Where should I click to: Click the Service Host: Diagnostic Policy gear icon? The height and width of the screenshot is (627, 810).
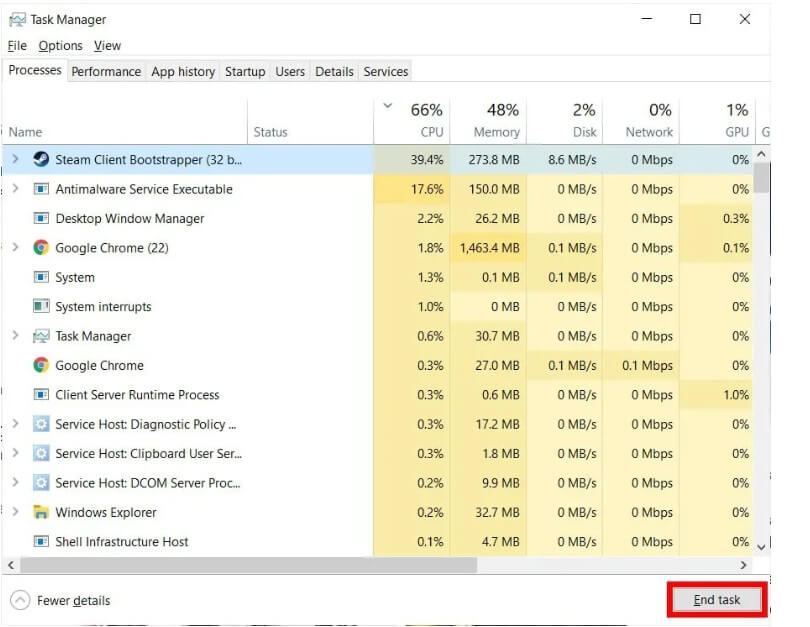point(41,425)
